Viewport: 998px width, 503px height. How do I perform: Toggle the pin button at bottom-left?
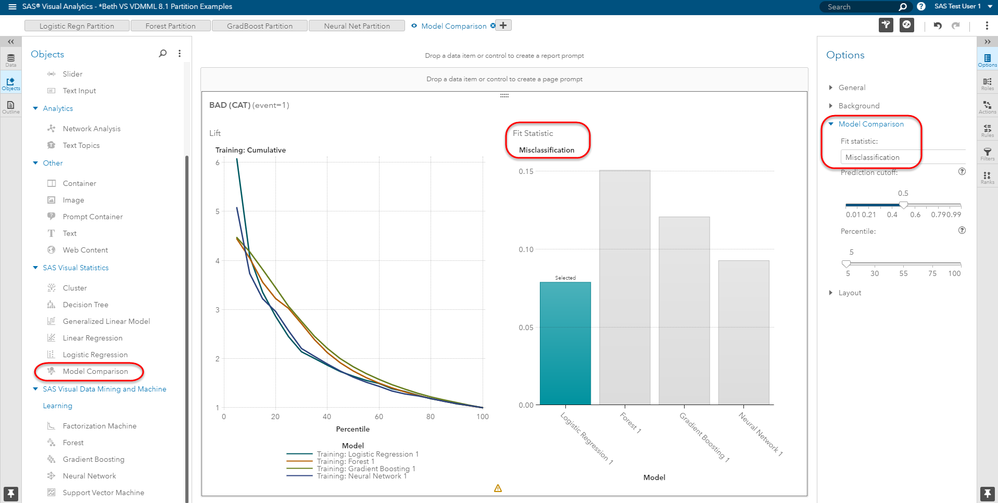click(11, 494)
